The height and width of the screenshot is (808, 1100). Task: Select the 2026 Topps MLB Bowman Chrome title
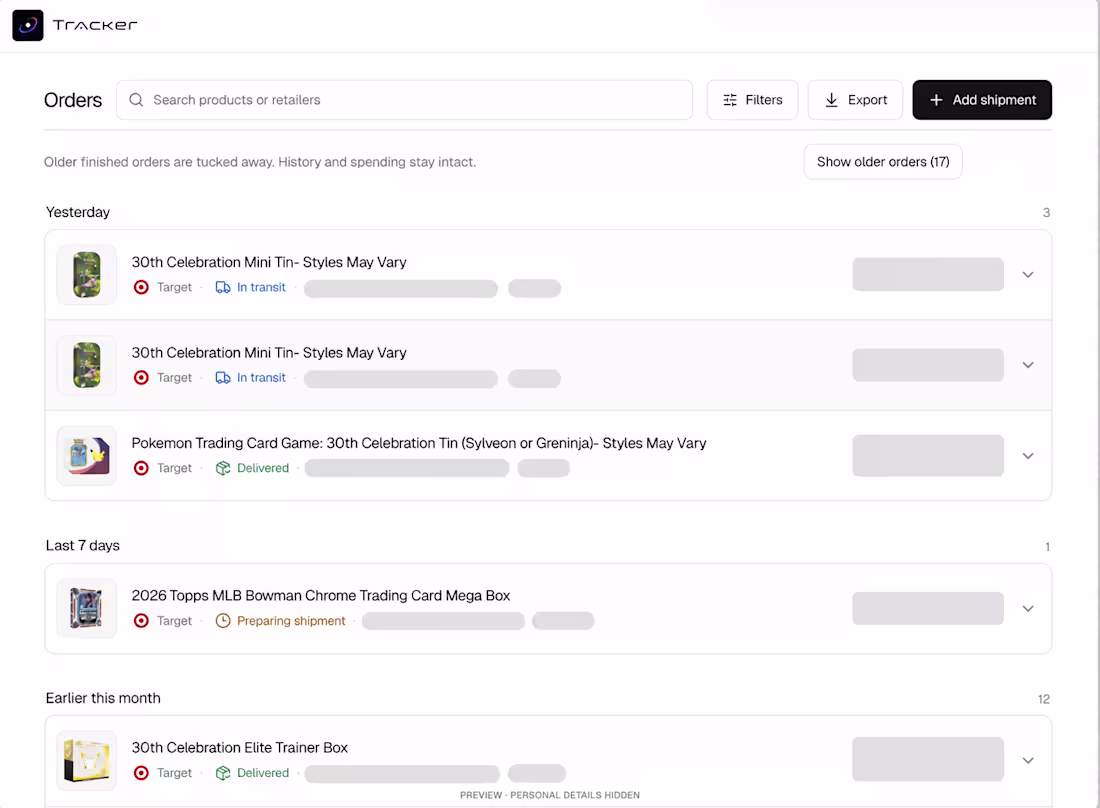(321, 595)
